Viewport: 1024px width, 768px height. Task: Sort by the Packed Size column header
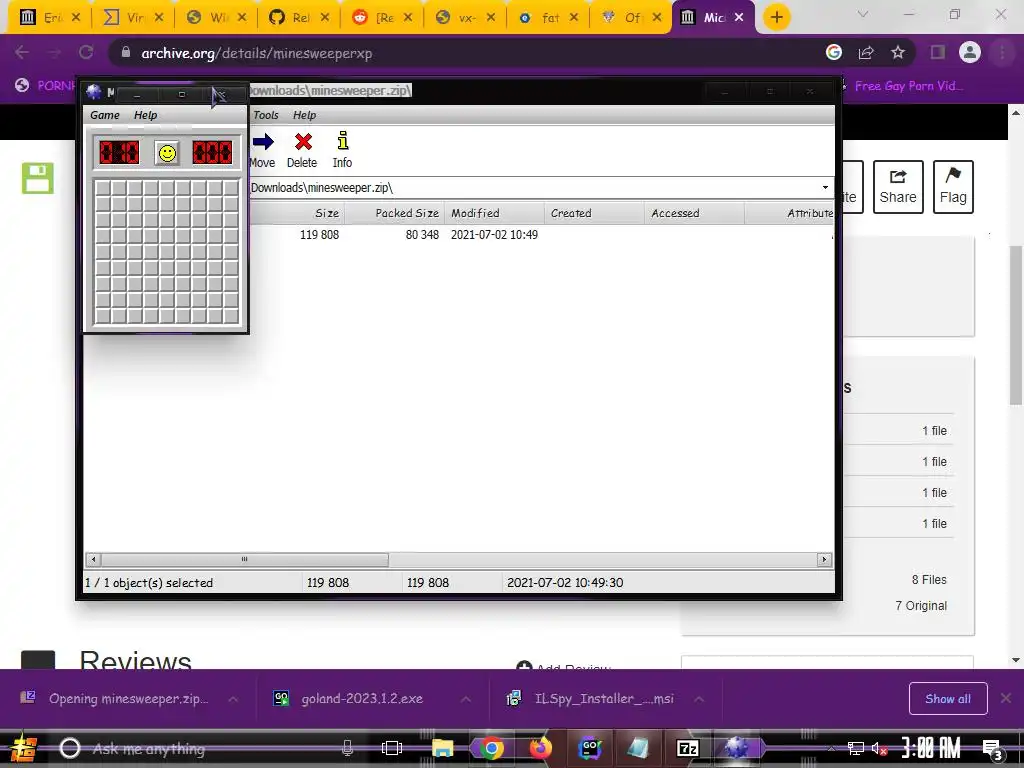[394, 213]
